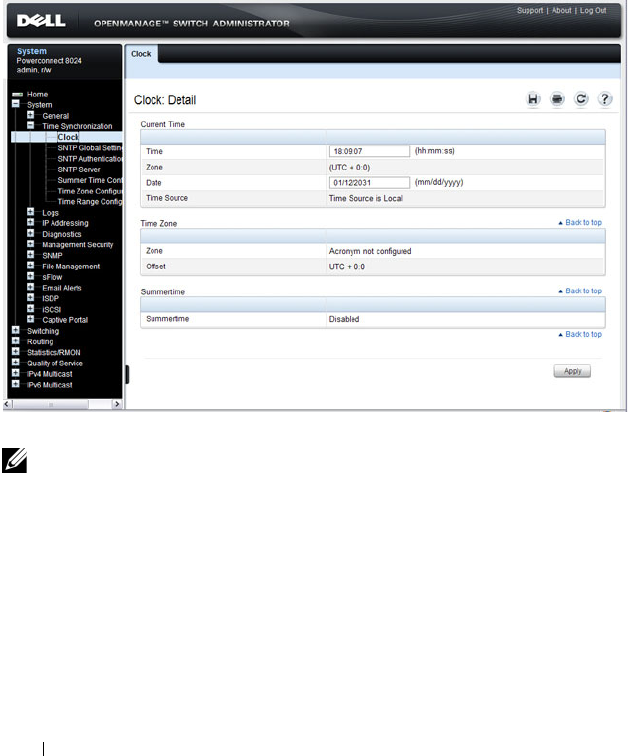This screenshot has width=641, height=756.
Task: Click the Dell logo in the header
Action: (x=41, y=21)
